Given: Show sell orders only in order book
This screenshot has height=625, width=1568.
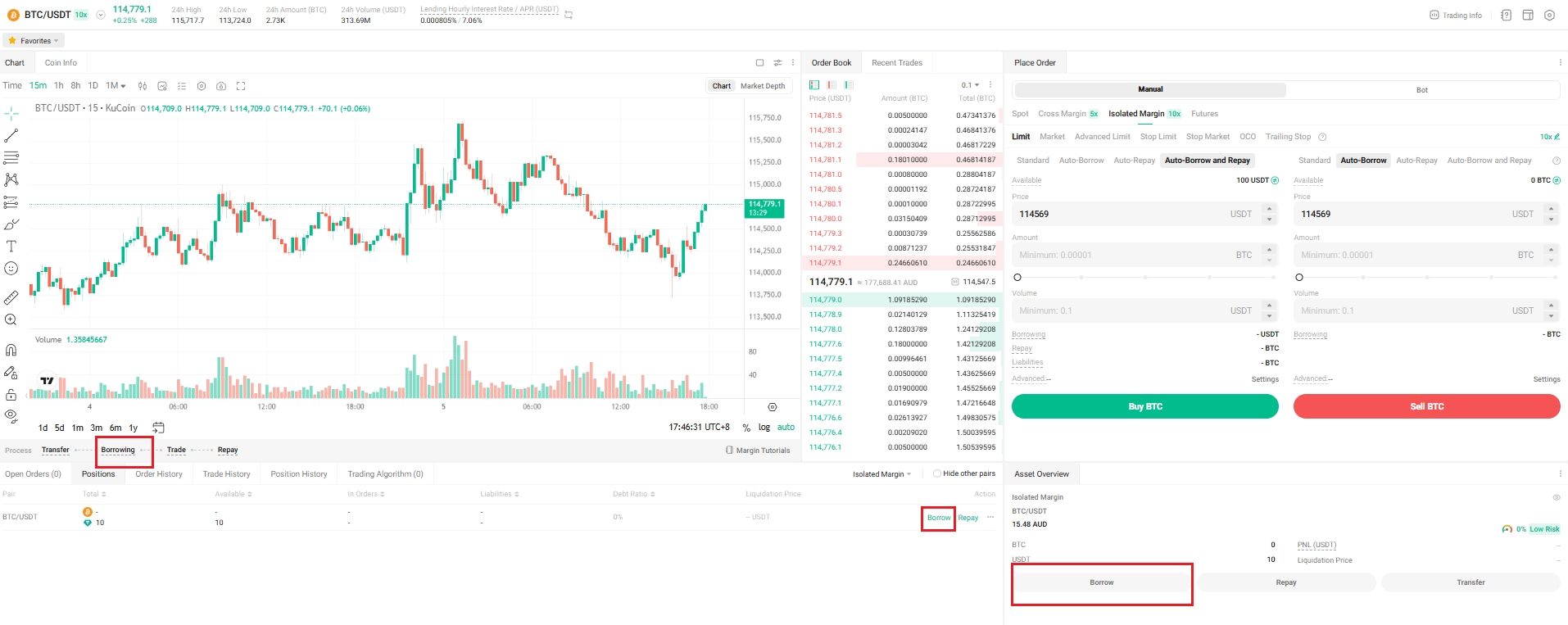Looking at the screenshot, I should pos(832,85).
